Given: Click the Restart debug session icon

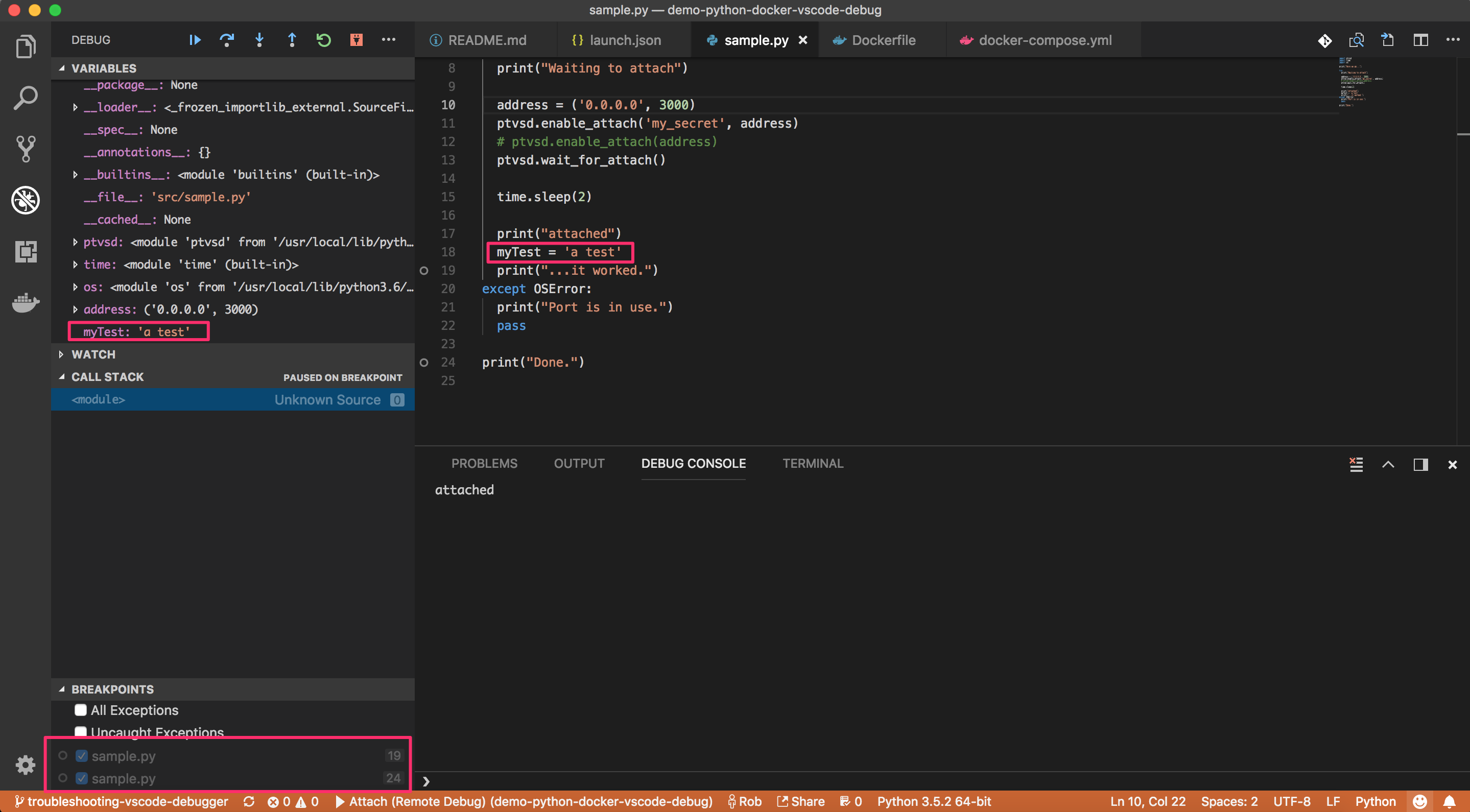Looking at the screenshot, I should (x=323, y=40).
